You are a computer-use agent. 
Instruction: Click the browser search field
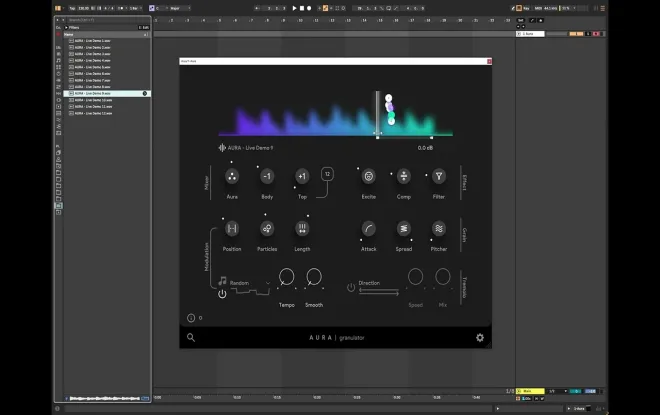pos(109,20)
